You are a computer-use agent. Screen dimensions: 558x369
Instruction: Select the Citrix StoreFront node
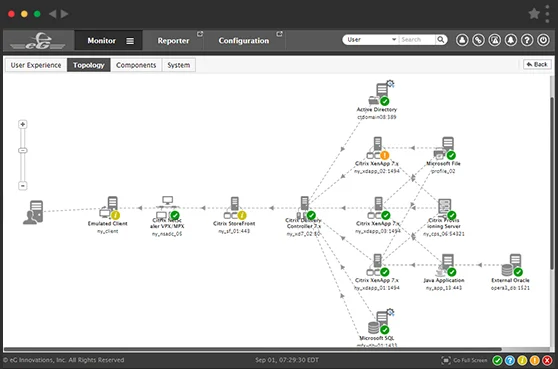click(x=235, y=208)
